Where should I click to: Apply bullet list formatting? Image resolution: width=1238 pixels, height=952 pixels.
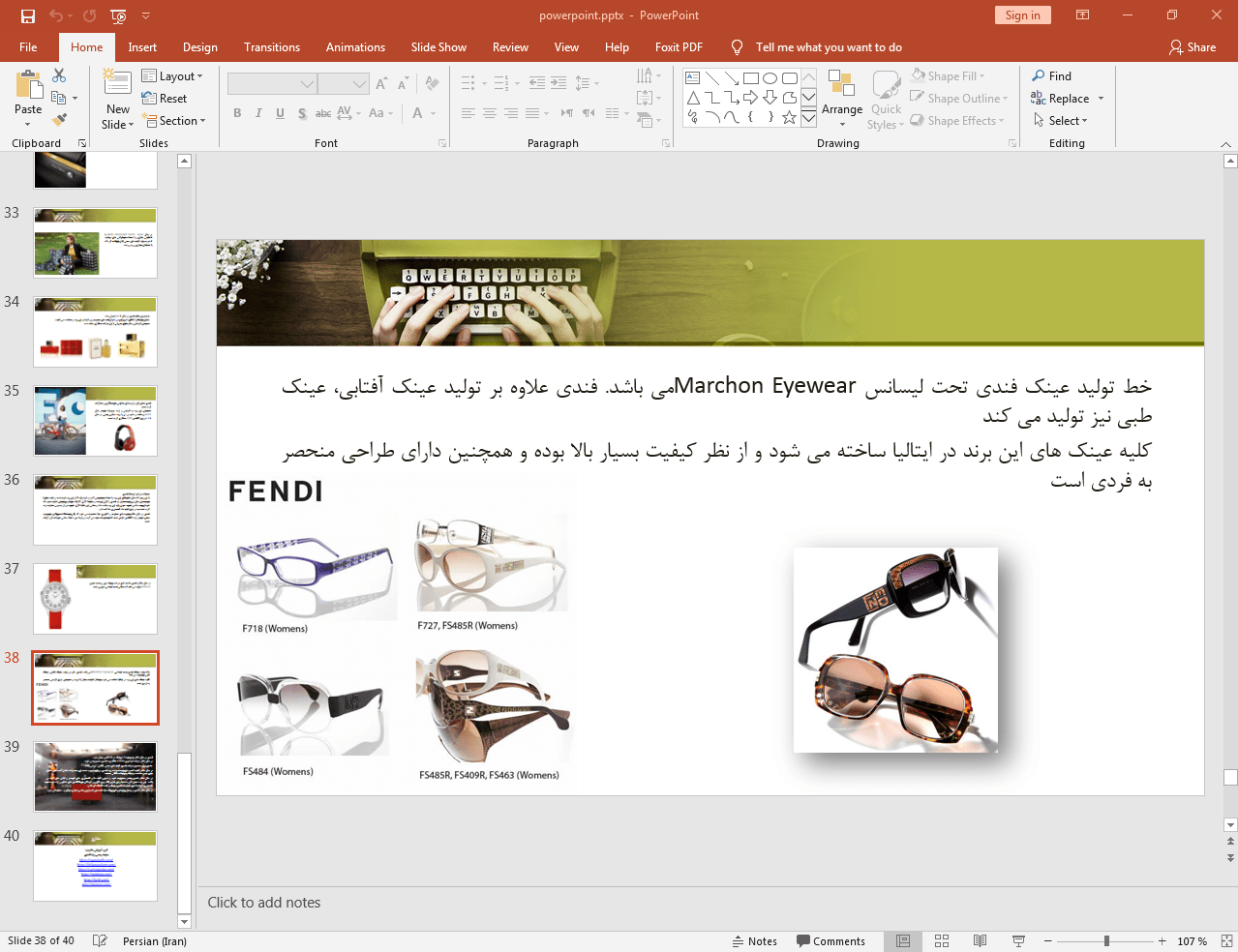[x=468, y=83]
